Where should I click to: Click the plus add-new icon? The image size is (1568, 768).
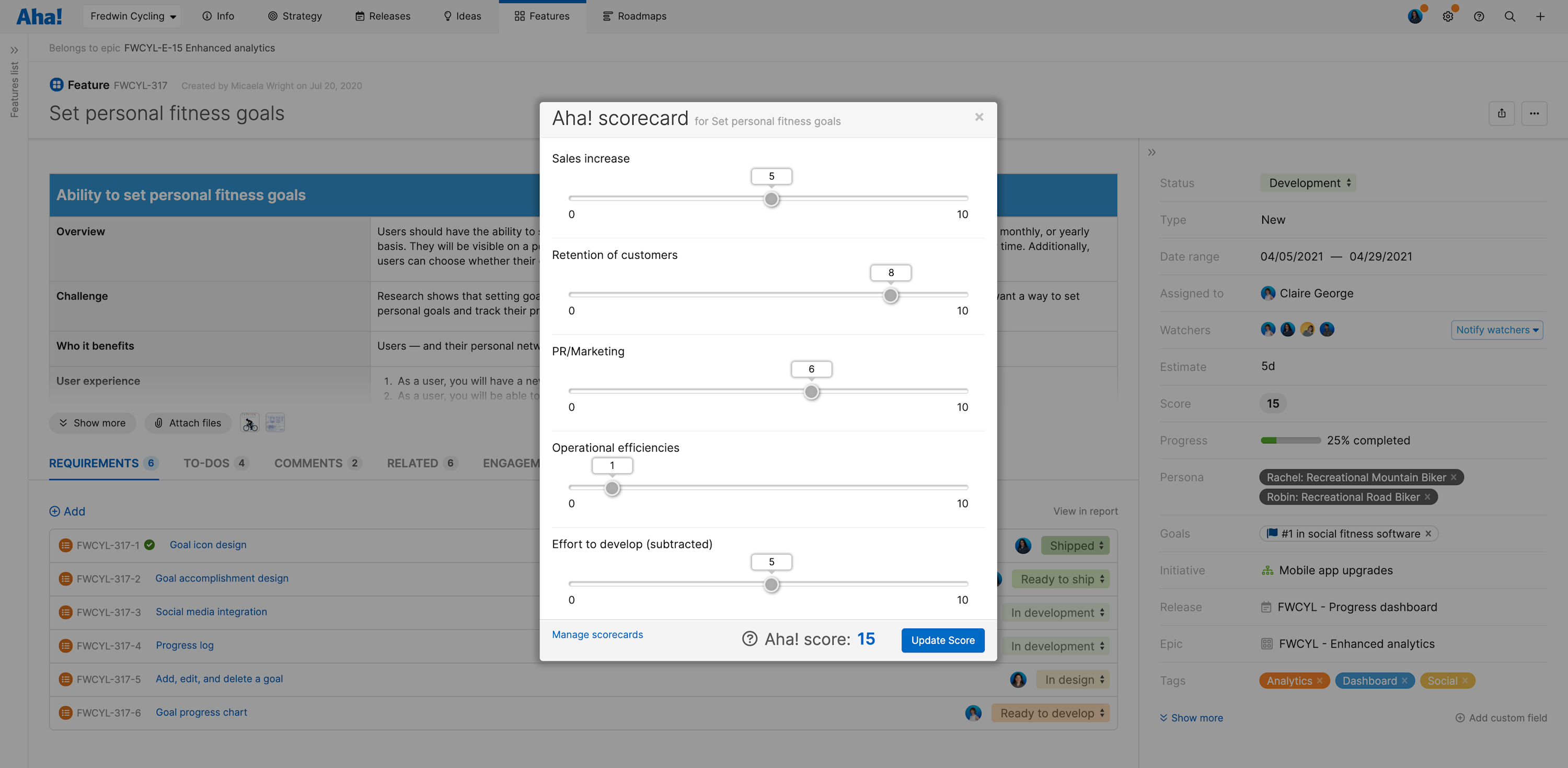click(x=1540, y=16)
